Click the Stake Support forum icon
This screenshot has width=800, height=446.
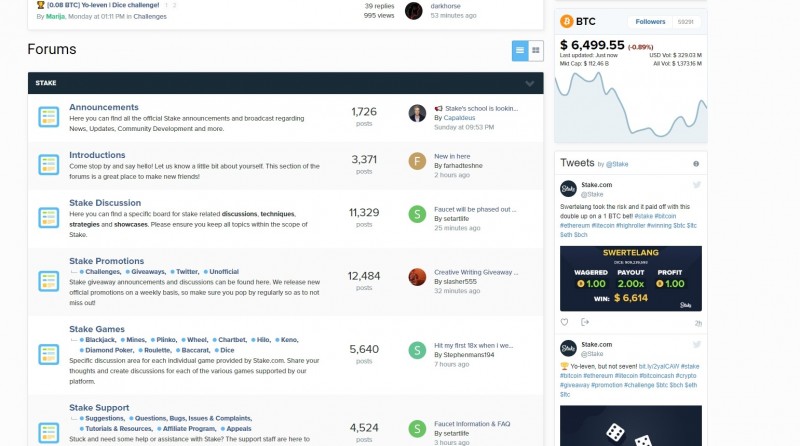(48, 433)
